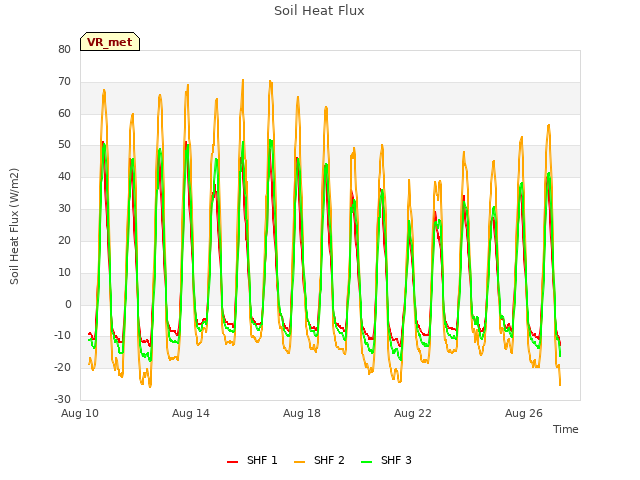Click the 40 y-axis tick label

click(x=64, y=176)
